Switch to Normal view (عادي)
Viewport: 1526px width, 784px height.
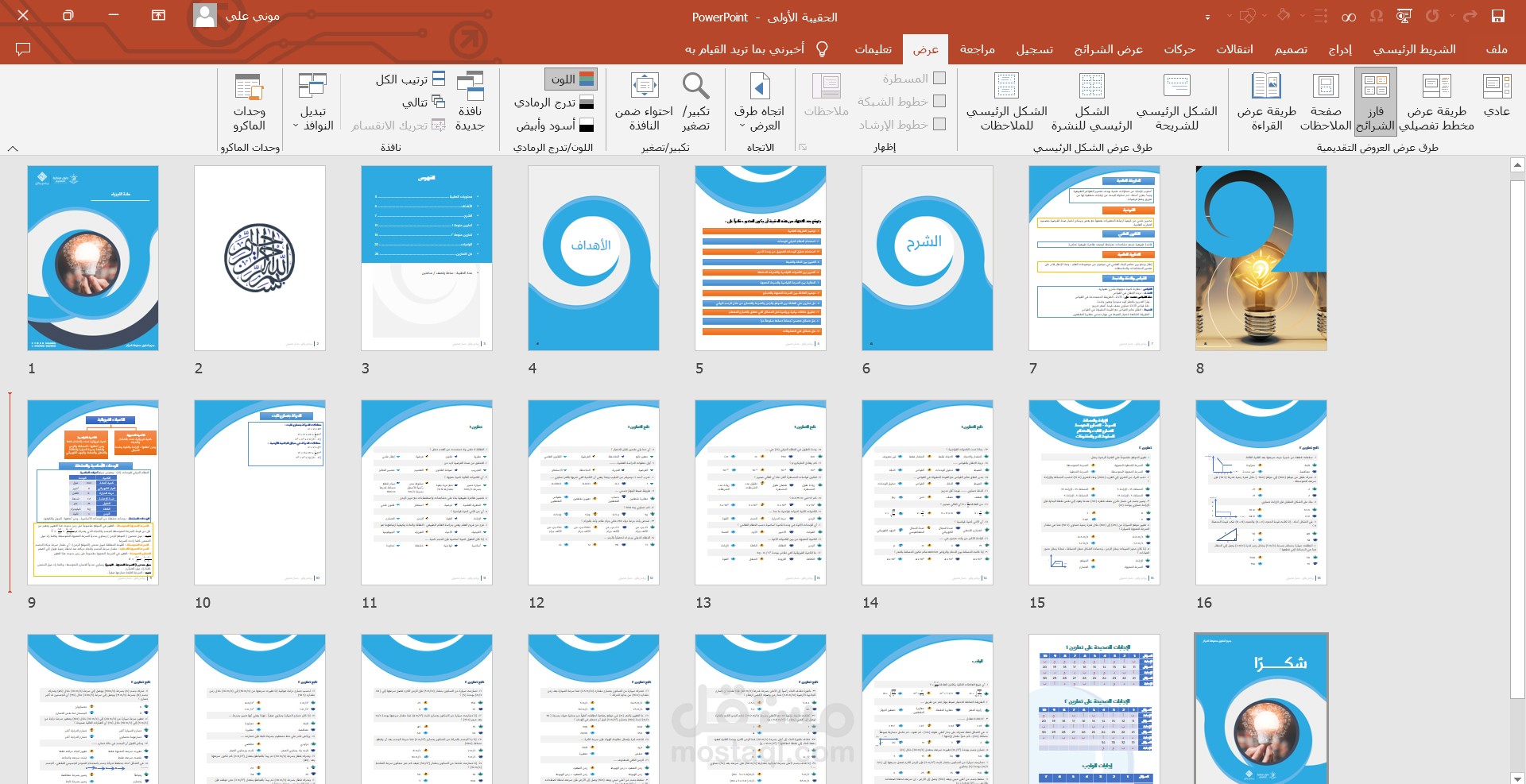[x=1497, y=97]
